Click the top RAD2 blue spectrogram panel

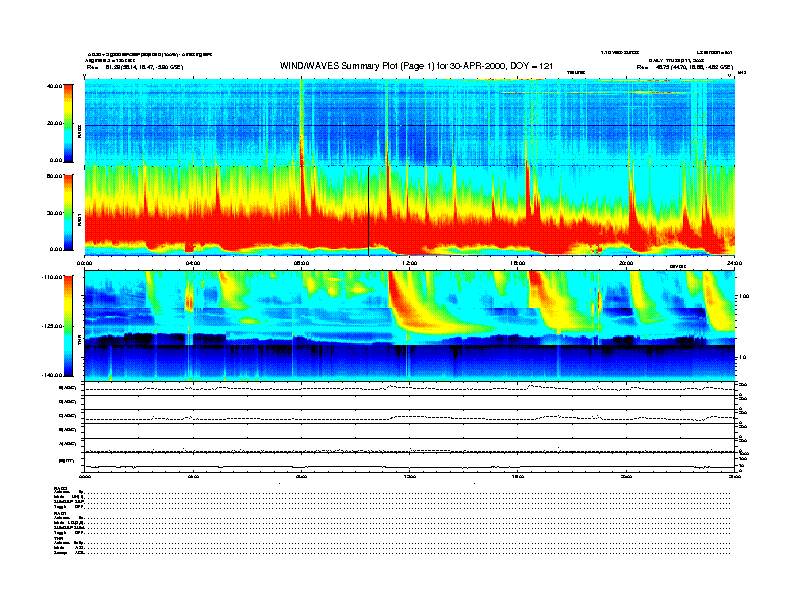pos(410,122)
